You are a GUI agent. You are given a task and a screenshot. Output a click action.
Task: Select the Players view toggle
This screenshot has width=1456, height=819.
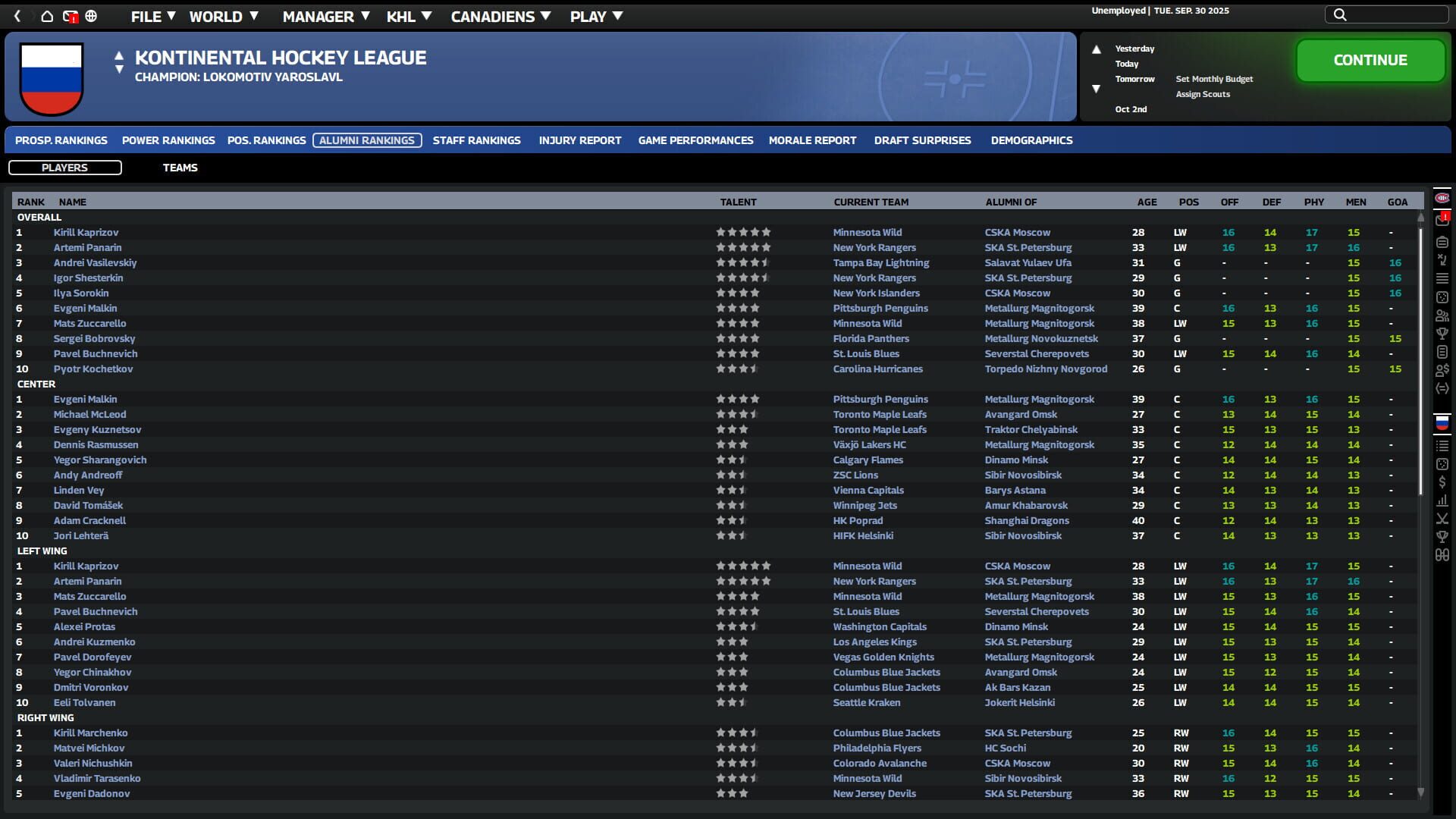(65, 168)
